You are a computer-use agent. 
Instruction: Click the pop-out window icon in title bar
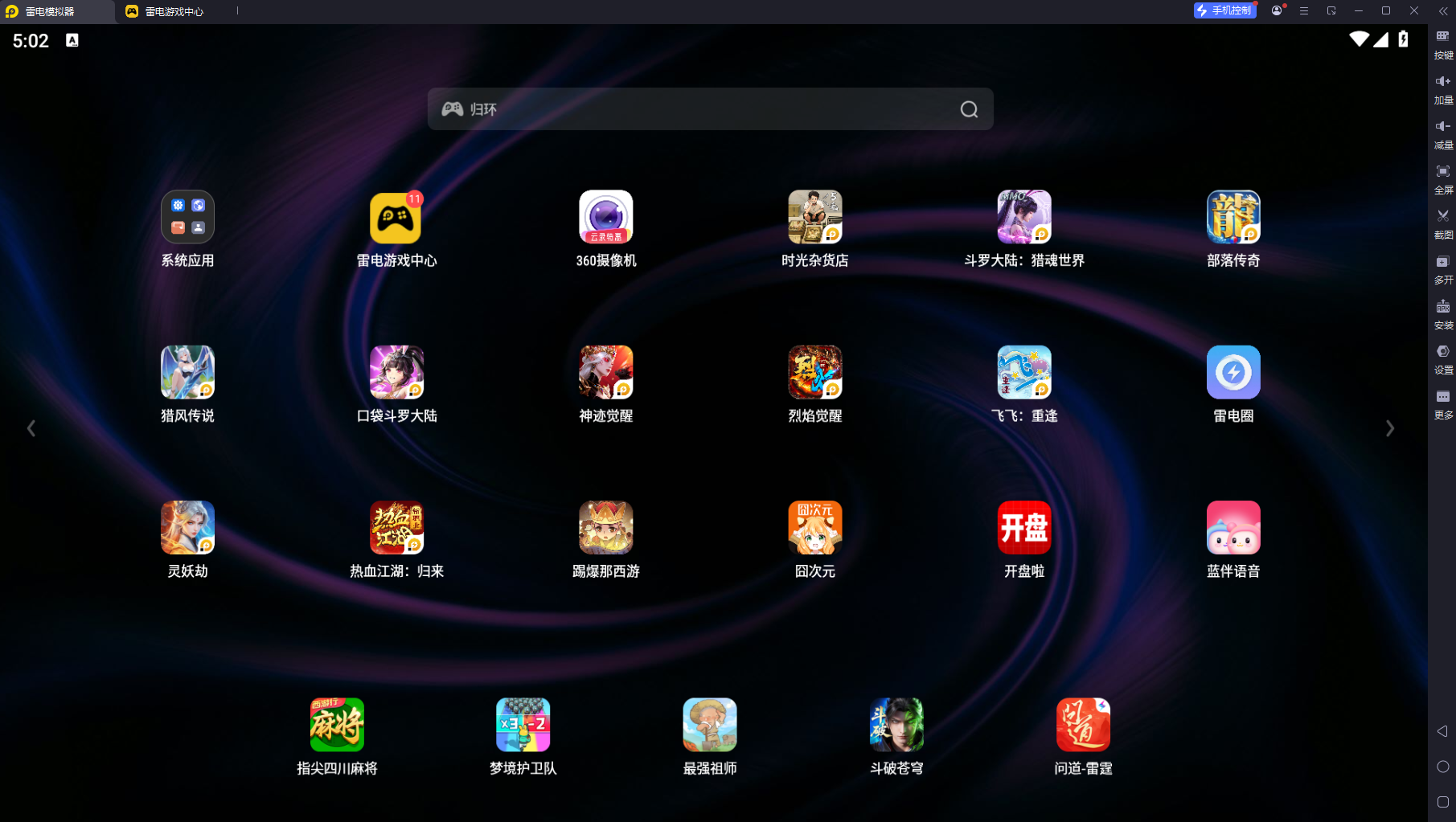1331,10
